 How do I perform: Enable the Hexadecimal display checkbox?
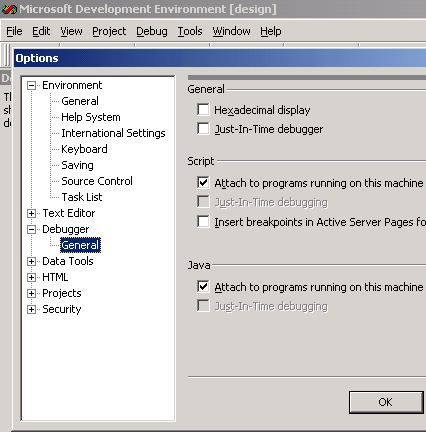click(203, 109)
